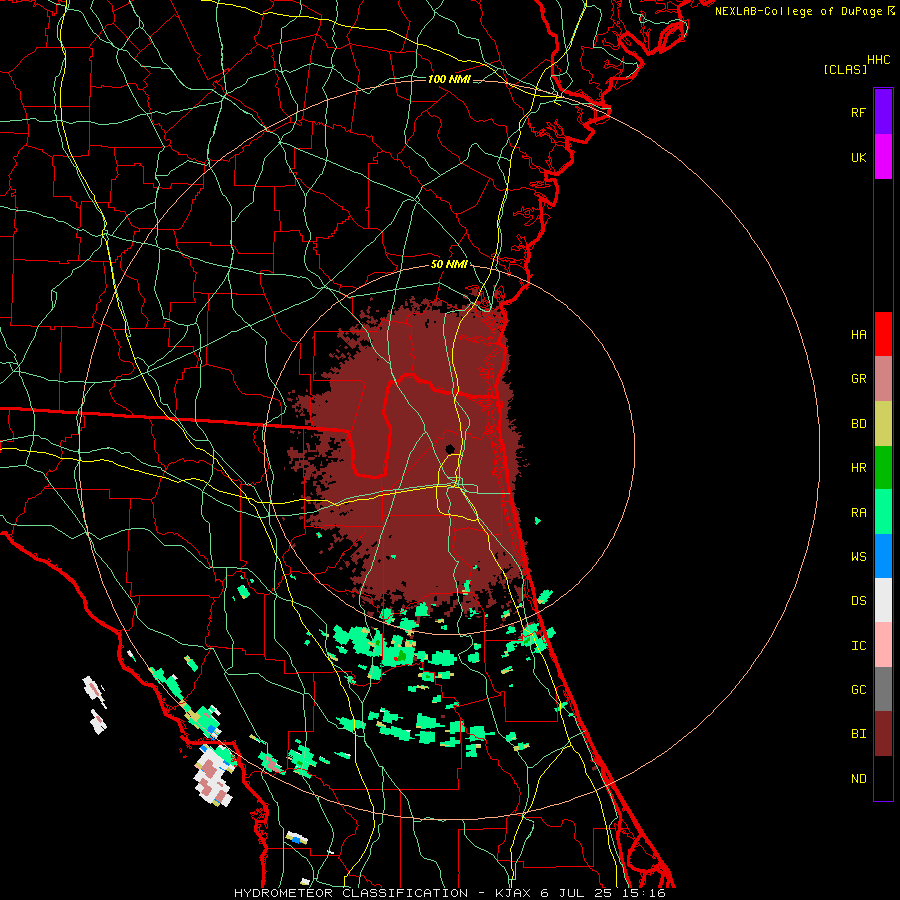This screenshot has height=900, width=900.
Task: Click the GC legend label
Action: coord(858,689)
